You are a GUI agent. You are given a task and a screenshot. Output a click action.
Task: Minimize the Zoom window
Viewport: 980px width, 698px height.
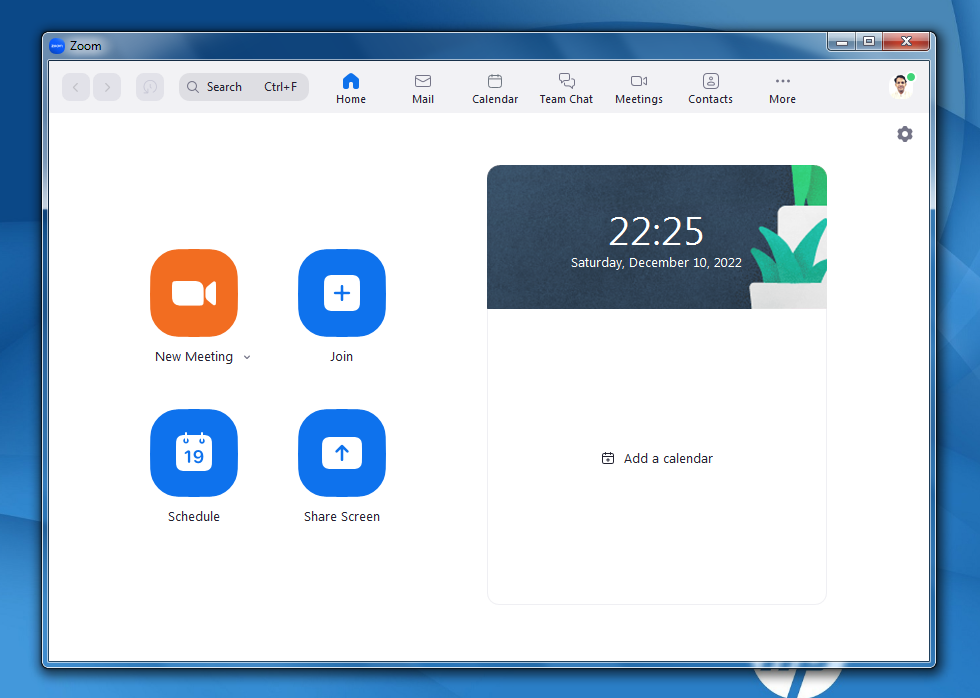point(841,42)
